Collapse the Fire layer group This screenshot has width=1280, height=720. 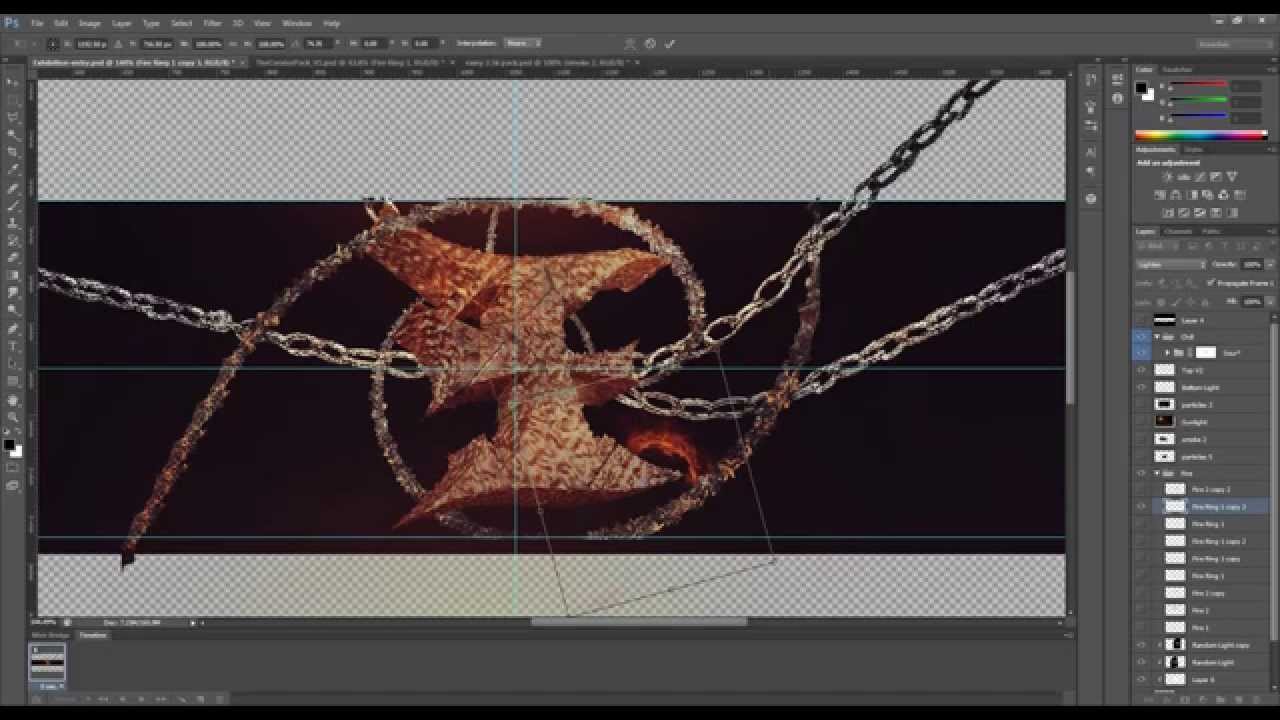point(1158,473)
